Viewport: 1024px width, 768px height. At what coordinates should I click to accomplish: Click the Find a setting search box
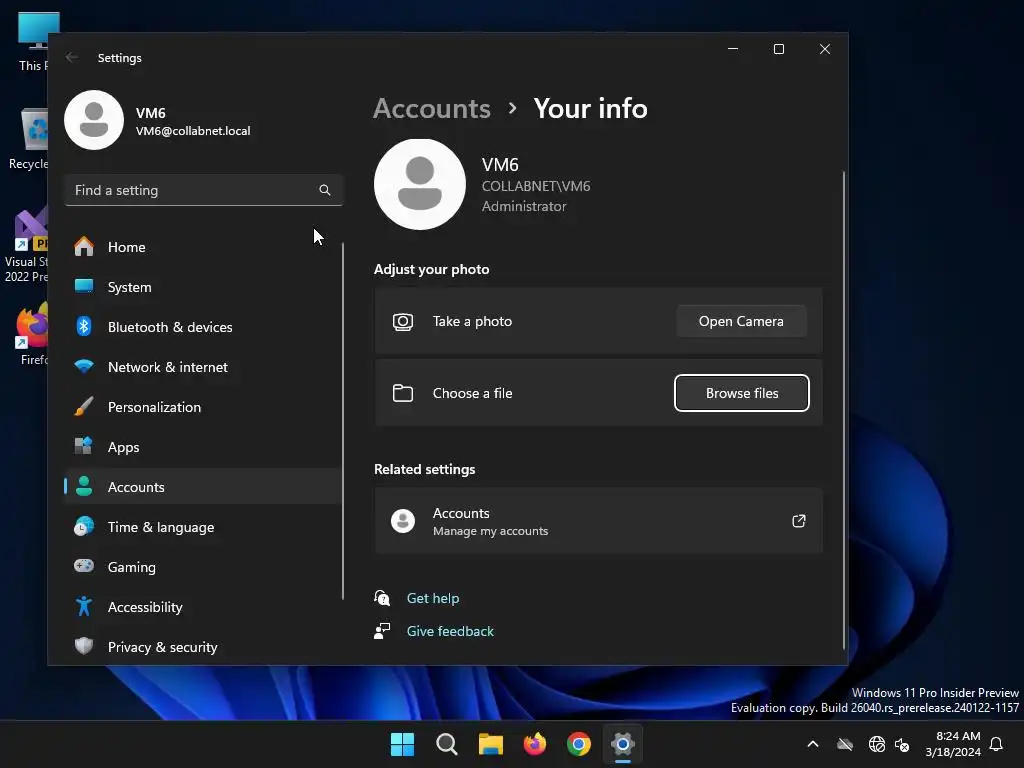tap(204, 190)
